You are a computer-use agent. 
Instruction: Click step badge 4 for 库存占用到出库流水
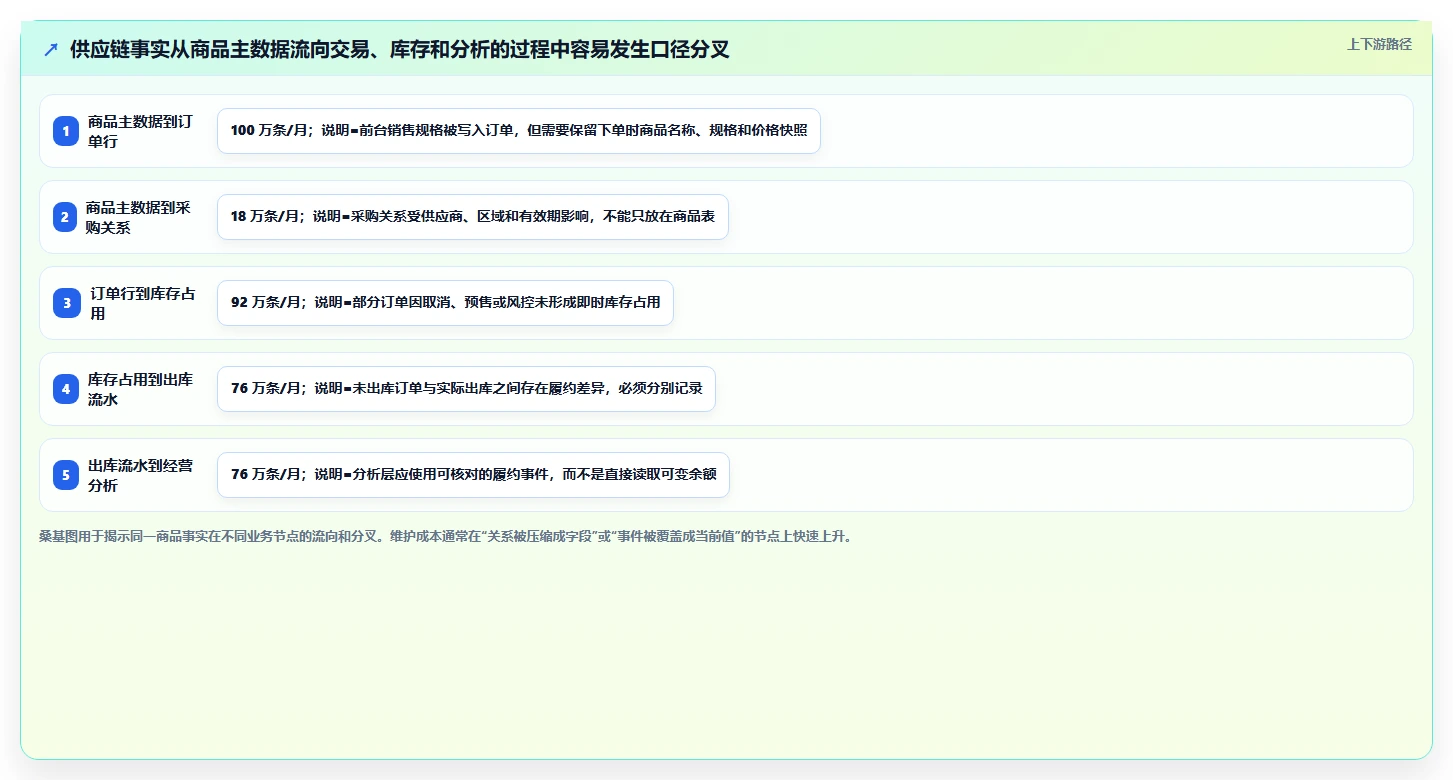(x=66, y=389)
